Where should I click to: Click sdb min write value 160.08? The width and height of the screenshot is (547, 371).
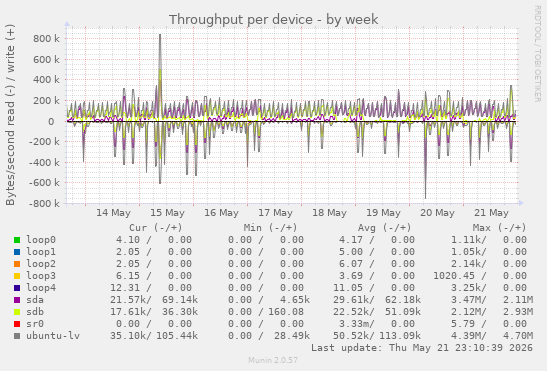tap(286, 312)
